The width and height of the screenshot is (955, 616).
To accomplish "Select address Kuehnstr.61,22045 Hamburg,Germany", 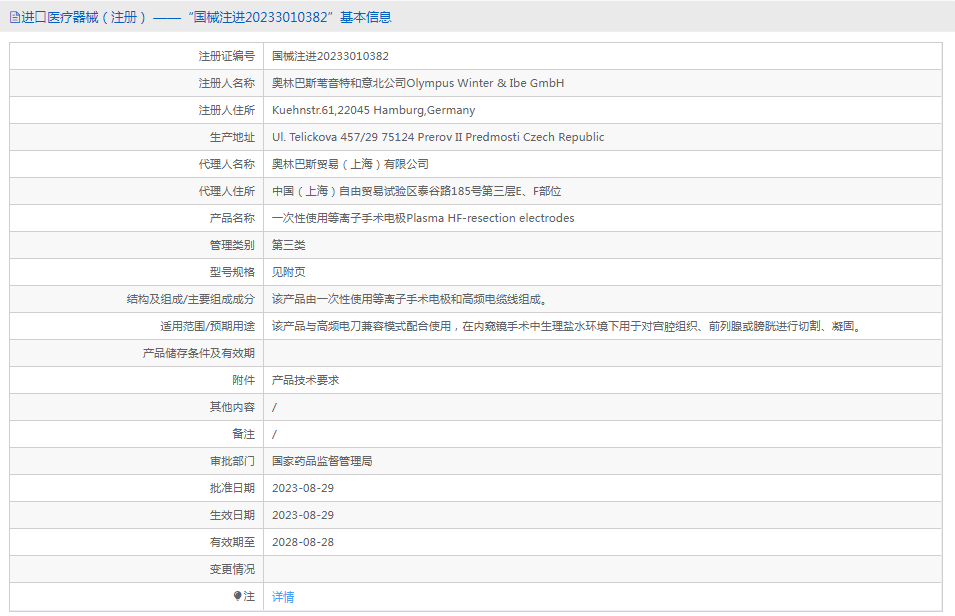I will click(x=373, y=110).
